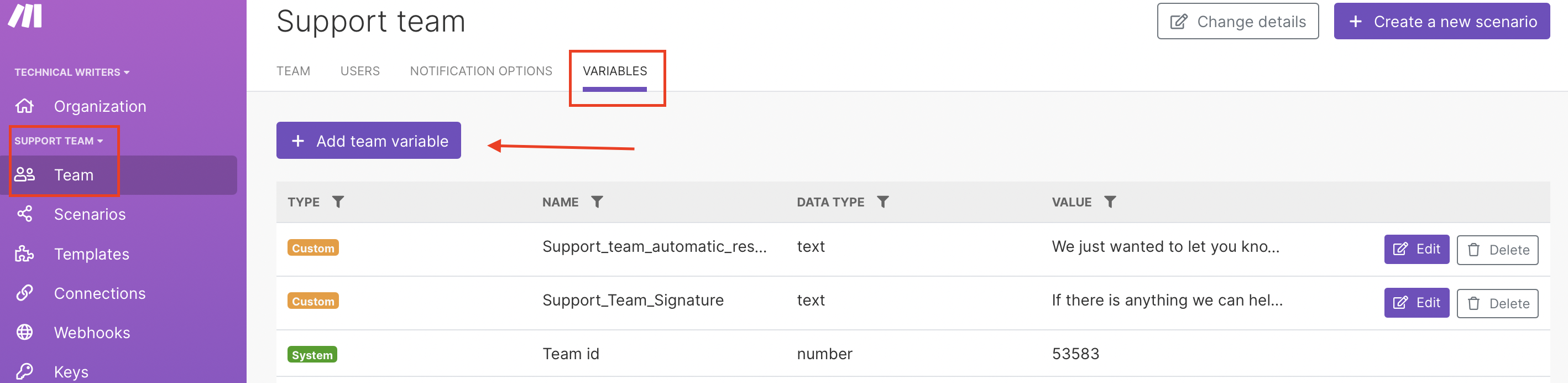The width and height of the screenshot is (1568, 383).
Task: Delete the Support_team_automatic_res... variable
Action: (1497, 250)
